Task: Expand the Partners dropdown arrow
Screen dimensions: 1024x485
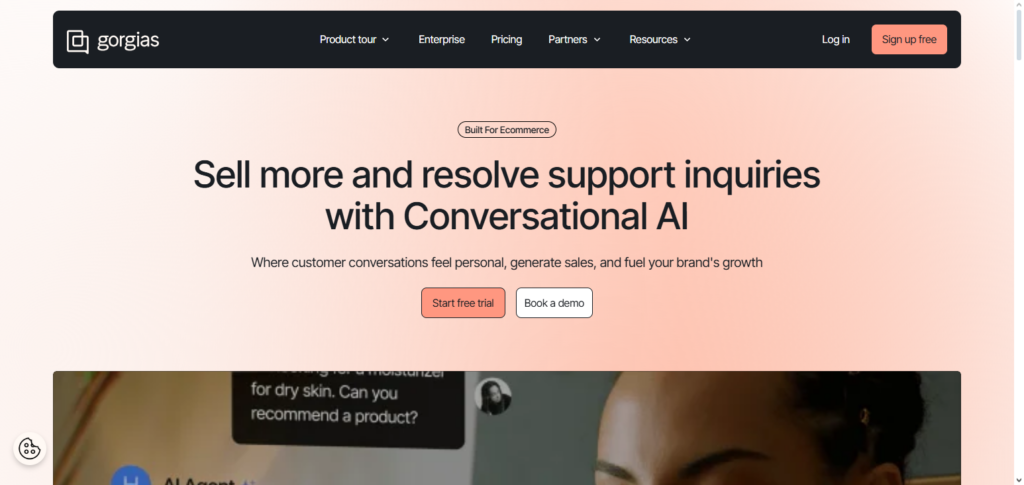Action: click(597, 40)
